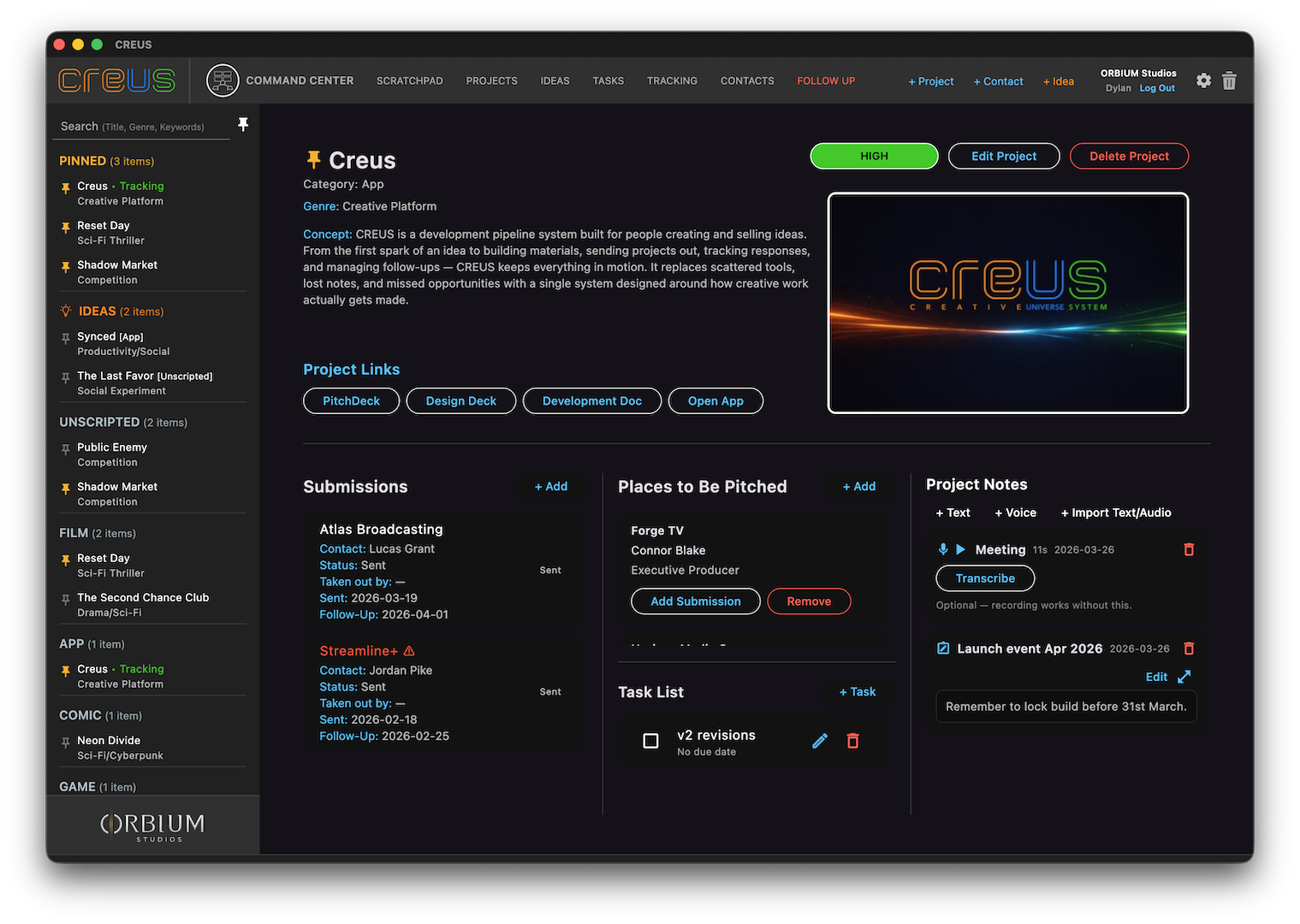The image size is (1300, 924).
Task: Click the pin icon beside the search bar
Action: point(243,124)
